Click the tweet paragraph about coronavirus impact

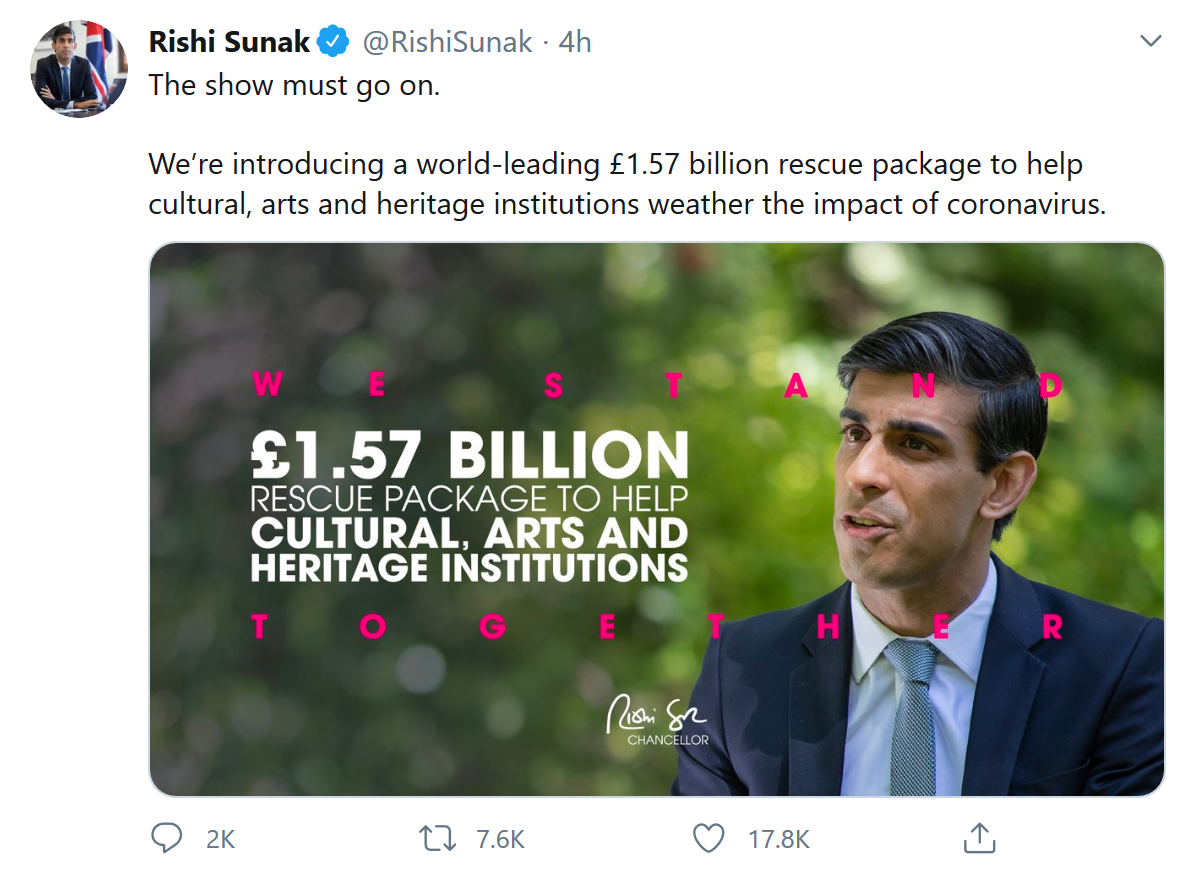click(628, 184)
